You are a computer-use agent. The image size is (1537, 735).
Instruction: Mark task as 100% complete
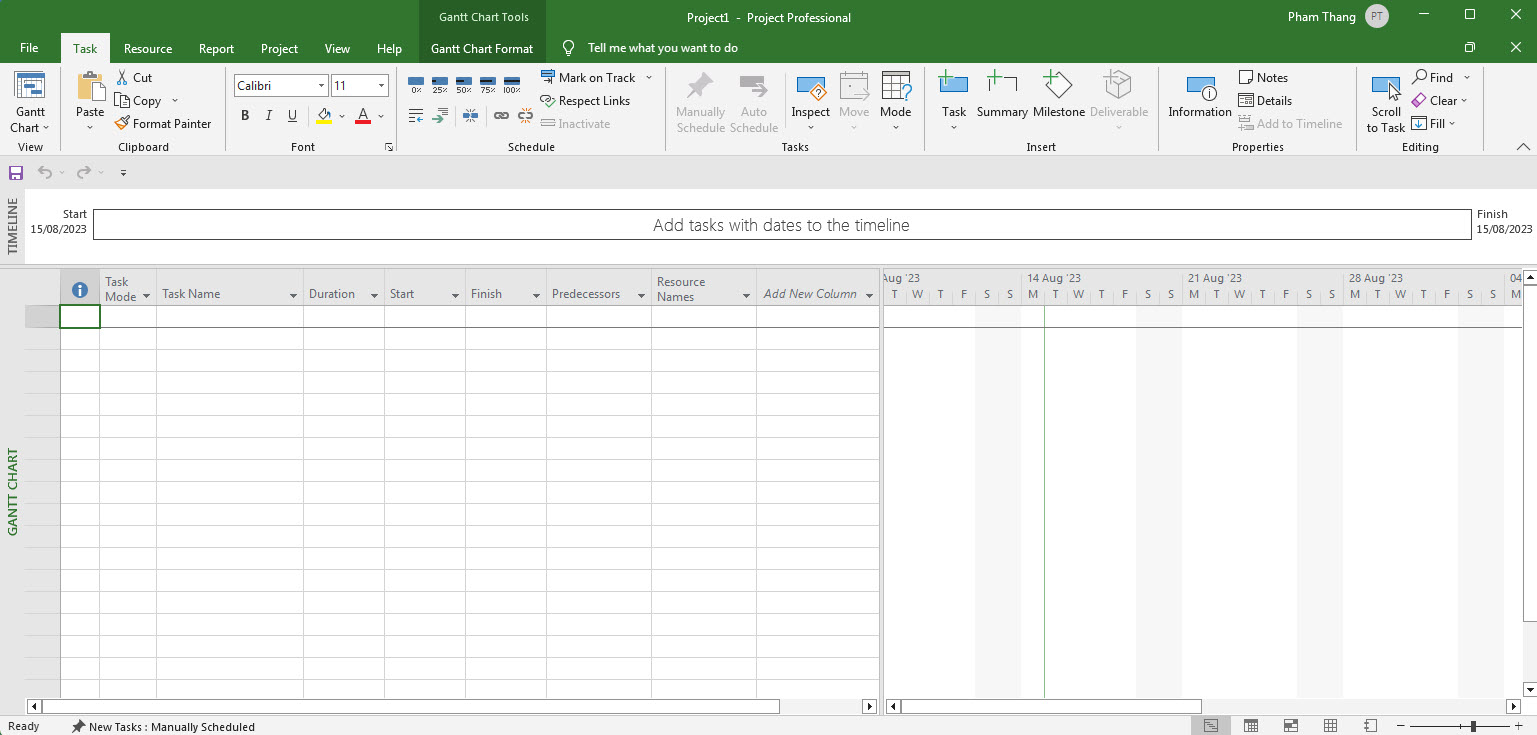point(511,85)
